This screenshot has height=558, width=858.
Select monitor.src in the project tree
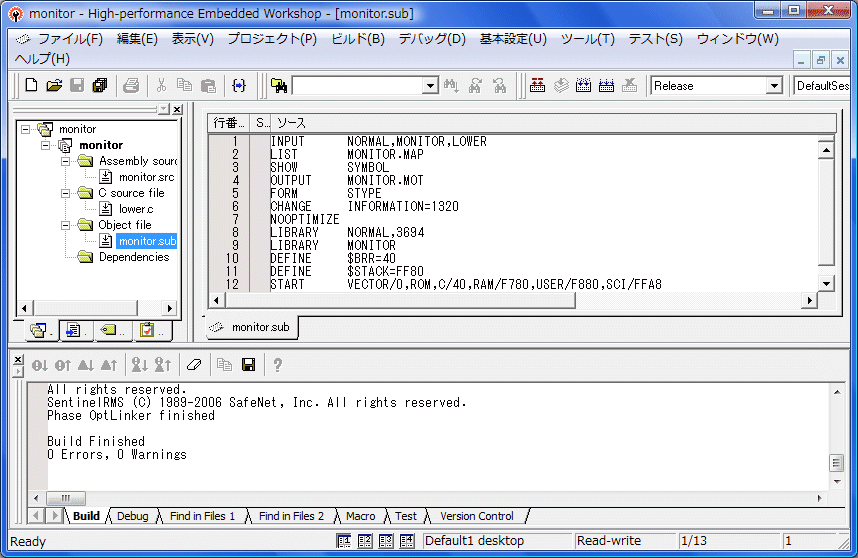[x=147, y=177]
